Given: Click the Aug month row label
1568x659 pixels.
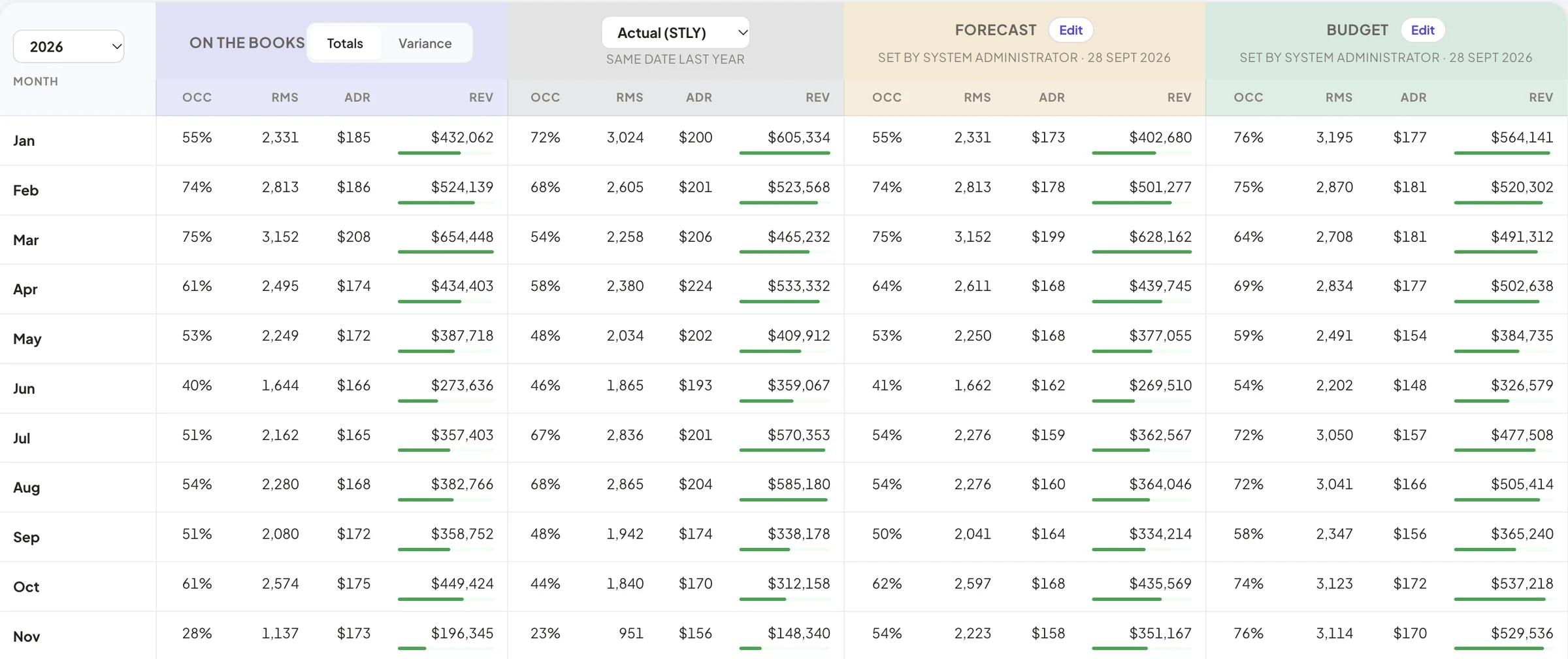Looking at the screenshot, I should 27,487.
